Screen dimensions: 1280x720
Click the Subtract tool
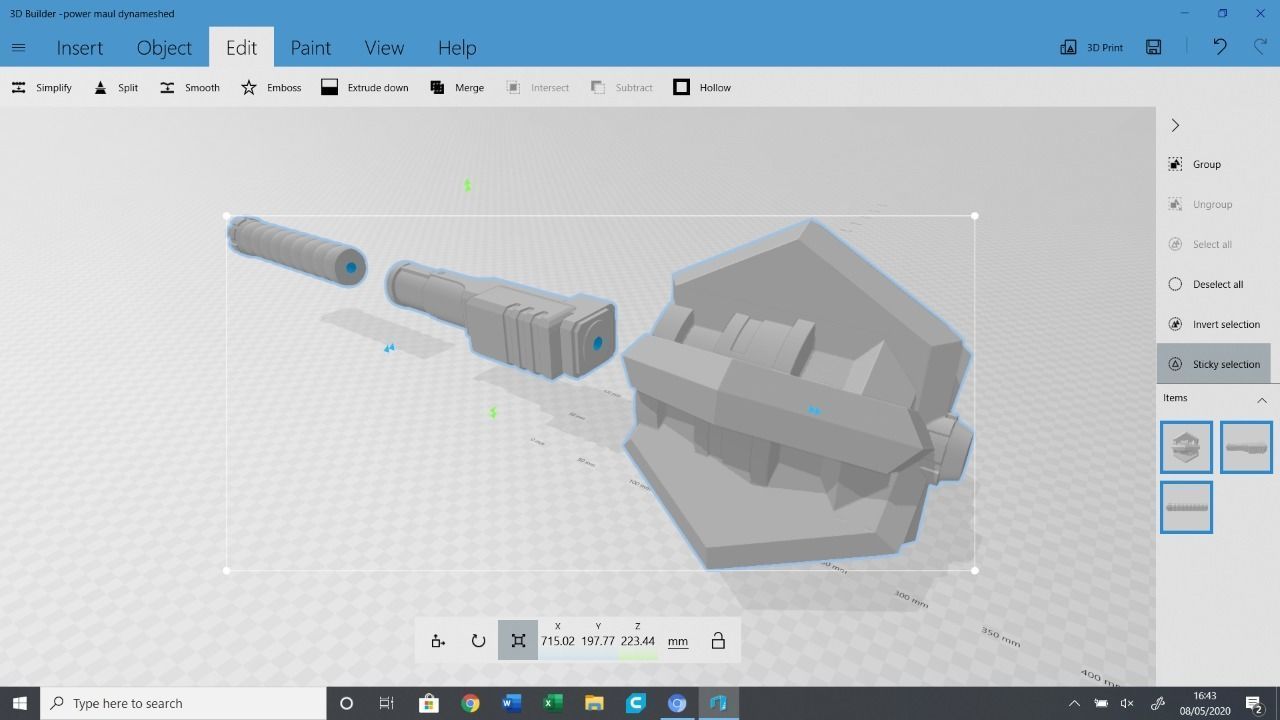[x=622, y=88]
